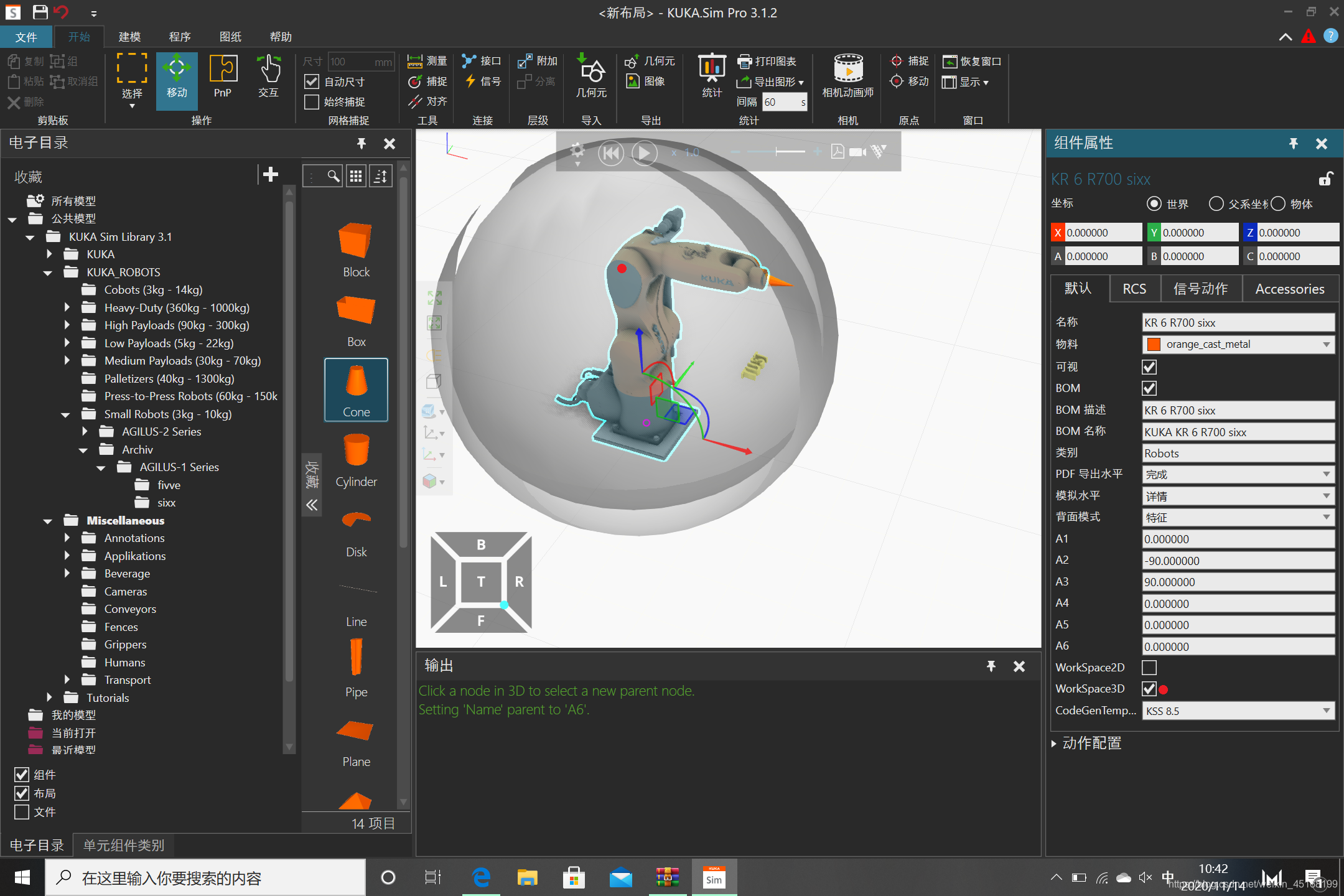Open the 文件 menu

click(26, 37)
